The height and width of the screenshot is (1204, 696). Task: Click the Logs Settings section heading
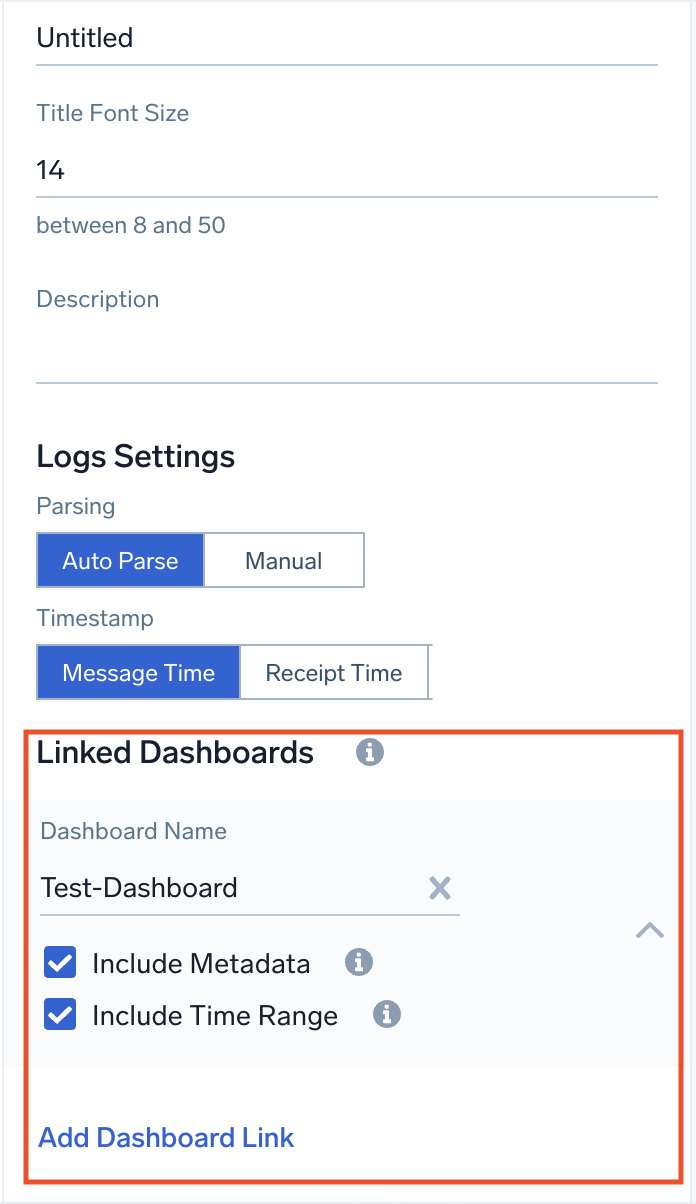135,456
